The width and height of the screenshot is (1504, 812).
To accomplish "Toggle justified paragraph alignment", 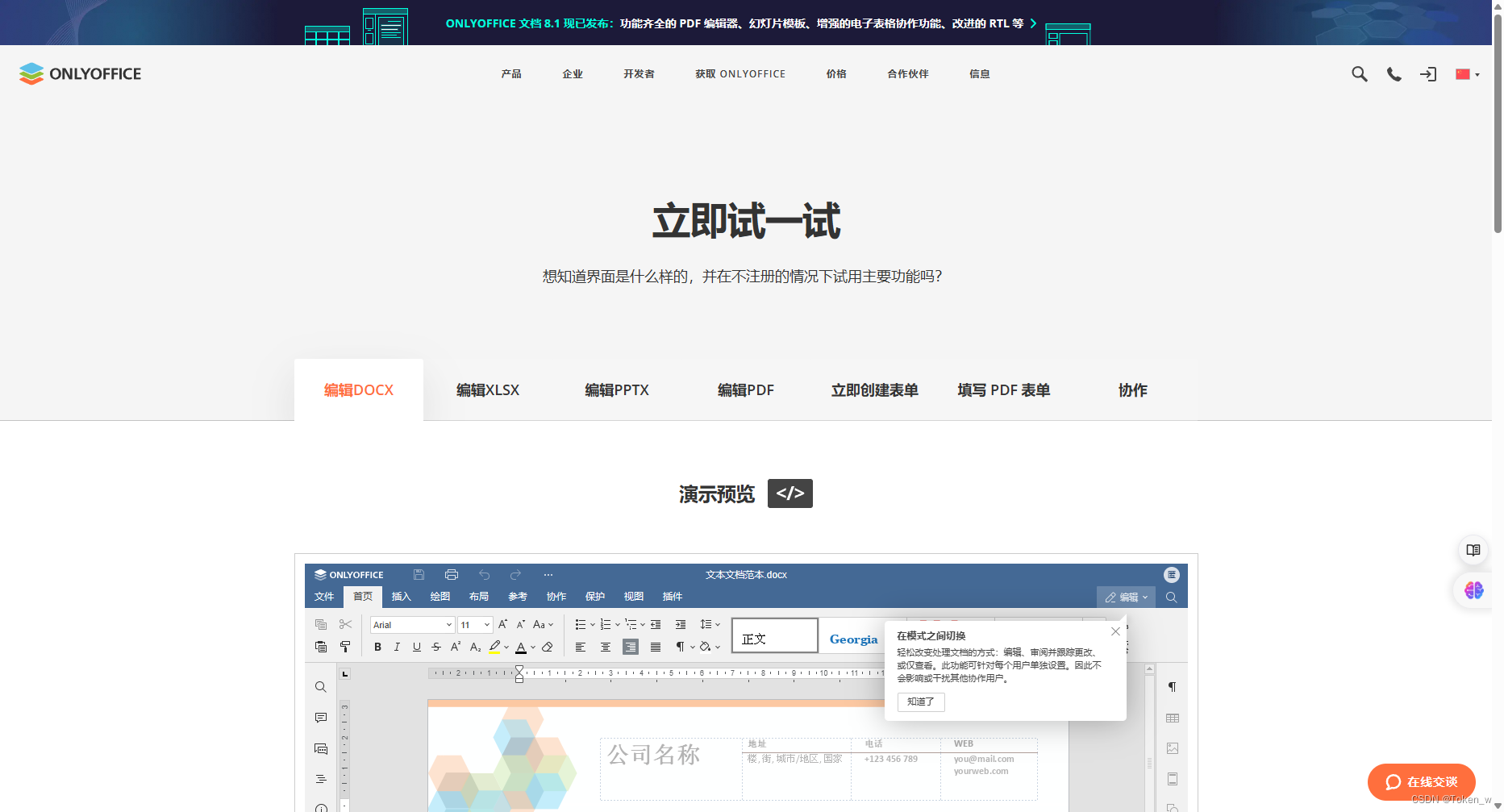I will coord(656,647).
